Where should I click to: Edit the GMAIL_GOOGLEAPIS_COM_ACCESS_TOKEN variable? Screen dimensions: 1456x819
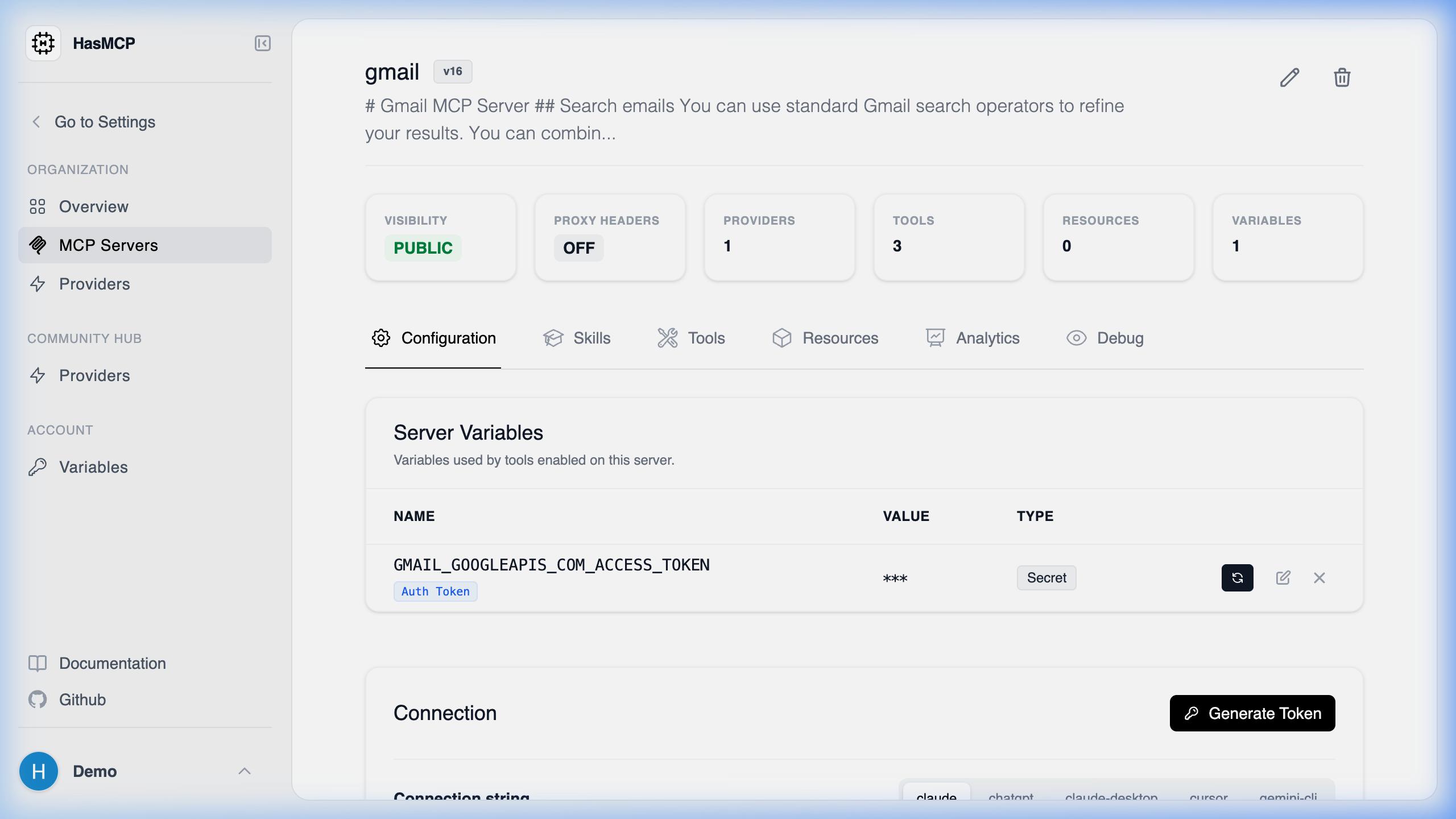point(1283,577)
